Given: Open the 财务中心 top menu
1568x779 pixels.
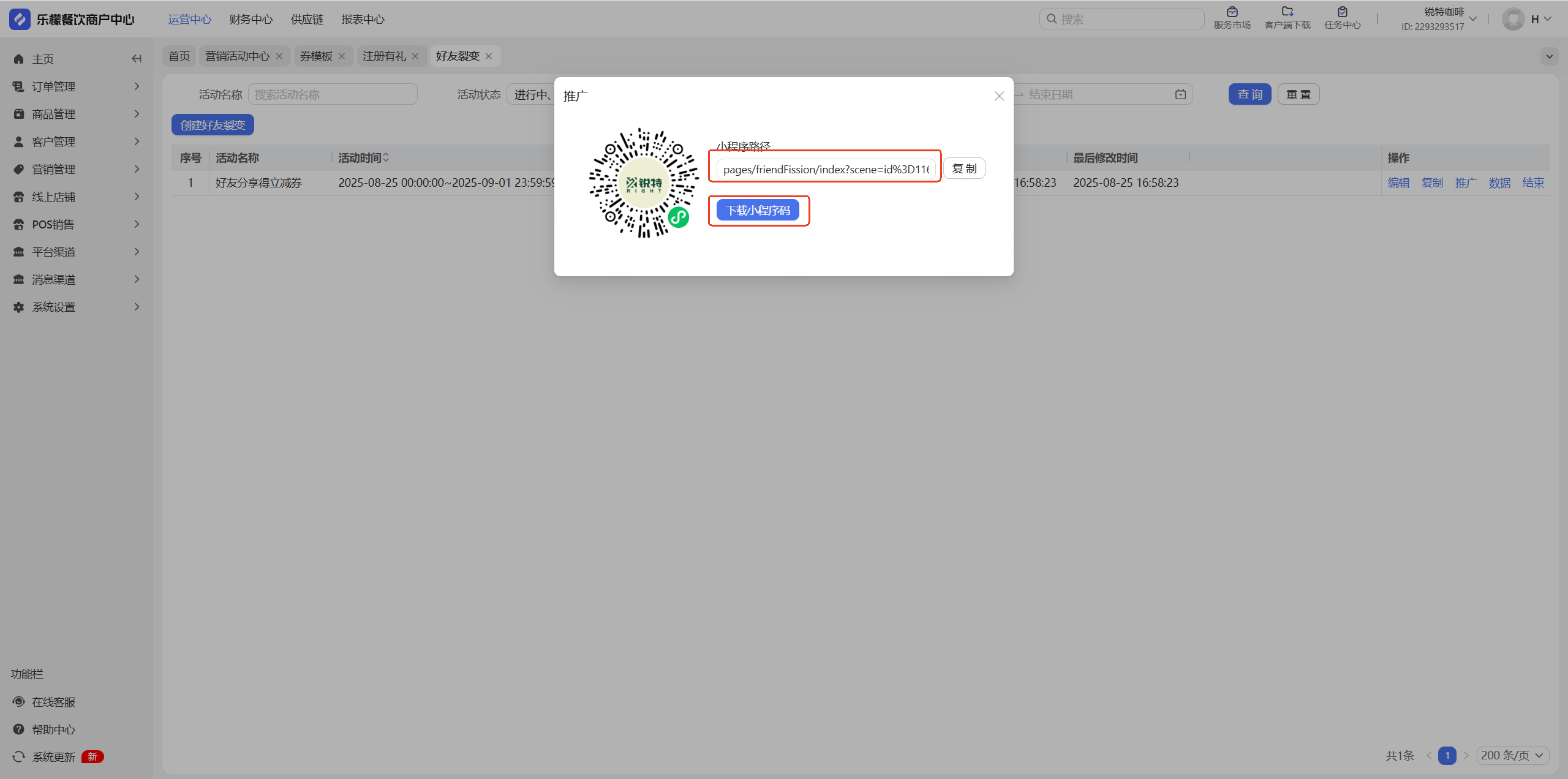Looking at the screenshot, I should pos(251,19).
